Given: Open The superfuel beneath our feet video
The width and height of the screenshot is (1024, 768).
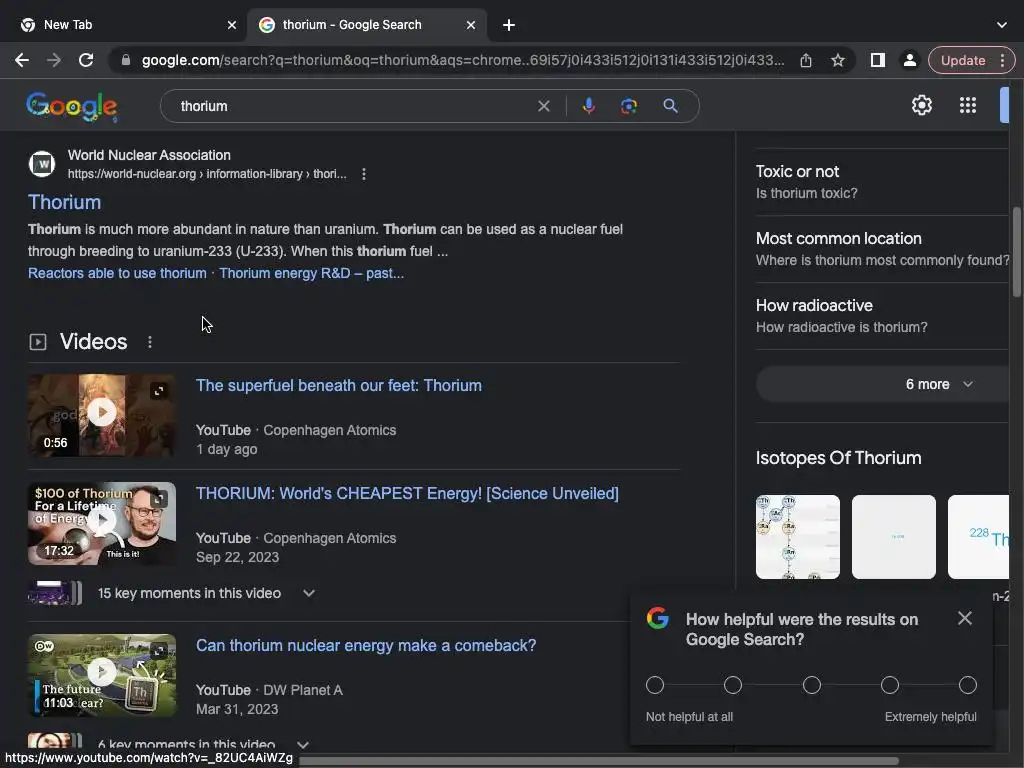Looking at the screenshot, I should (x=339, y=386).
